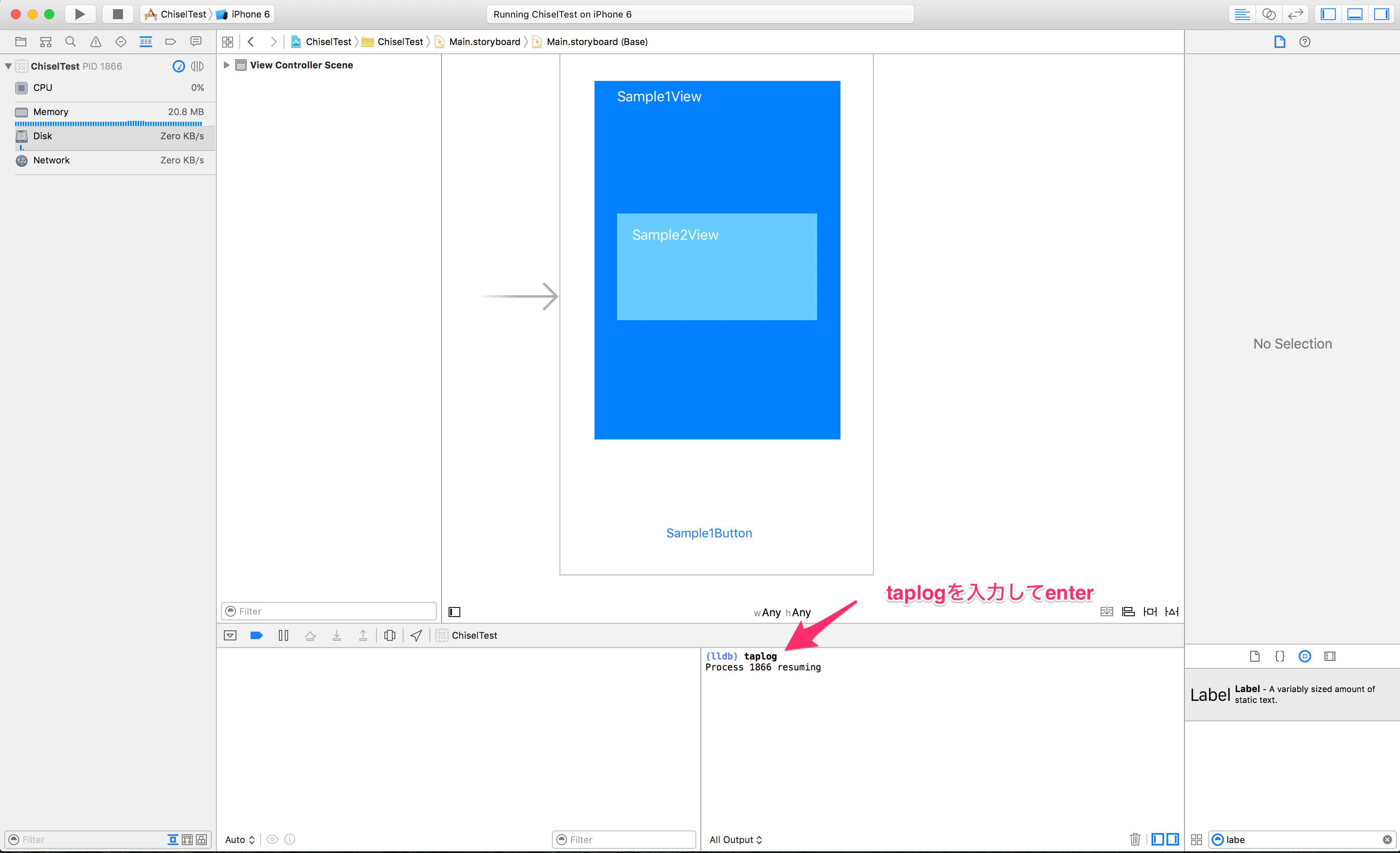
Task: Select the Object library tab
Action: tap(1305, 656)
